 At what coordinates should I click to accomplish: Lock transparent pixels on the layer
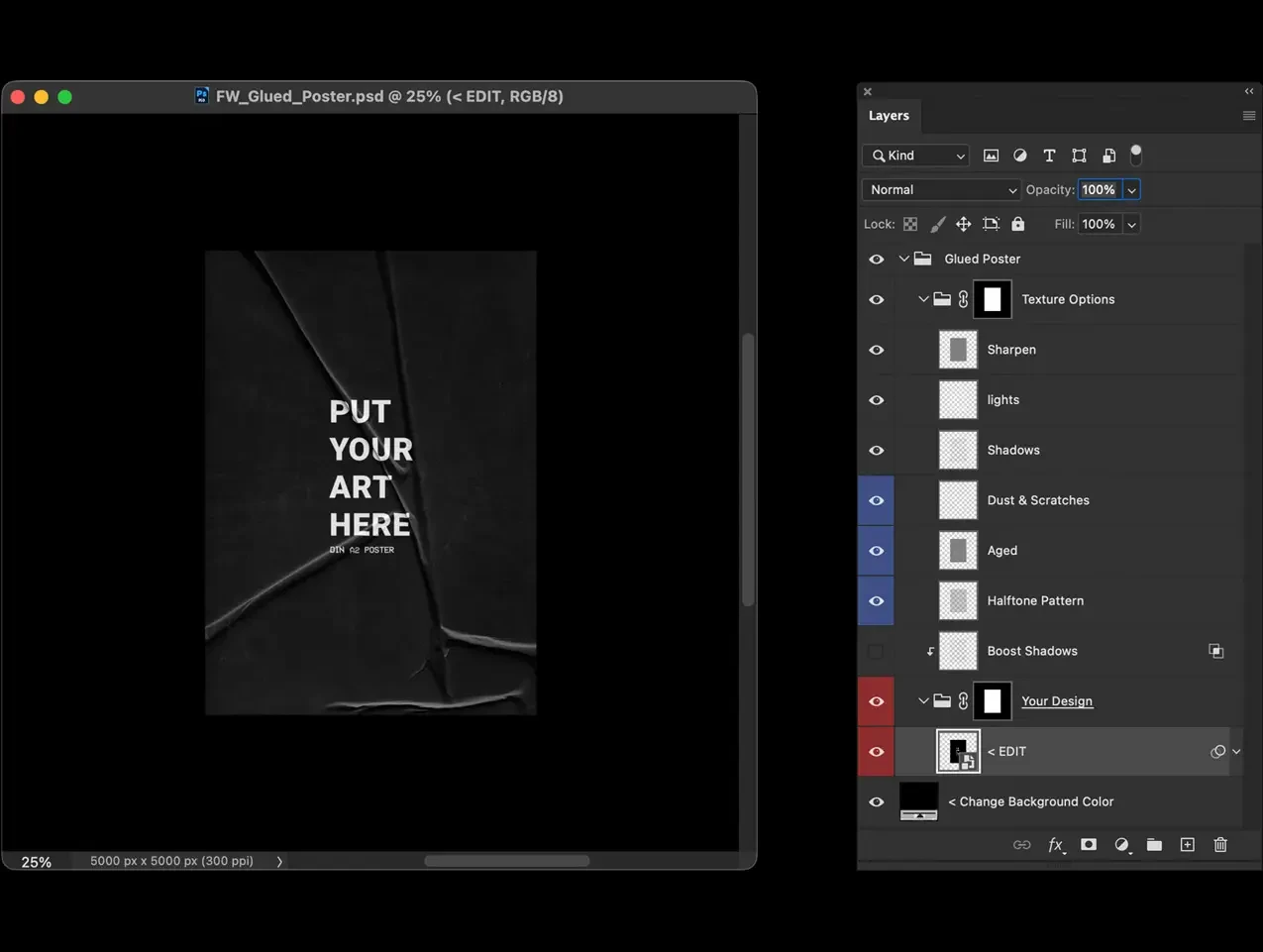click(x=909, y=223)
